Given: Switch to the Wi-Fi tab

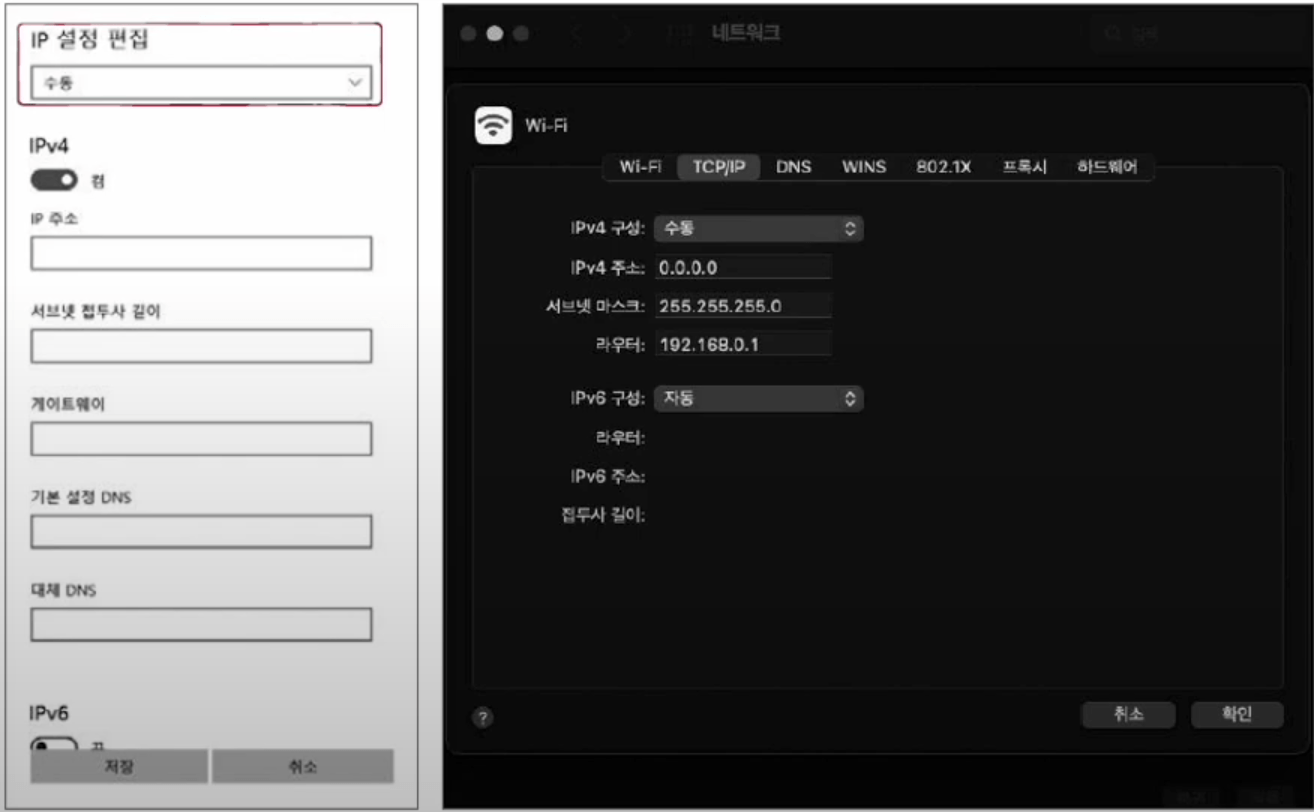Looking at the screenshot, I should [640, 167].
